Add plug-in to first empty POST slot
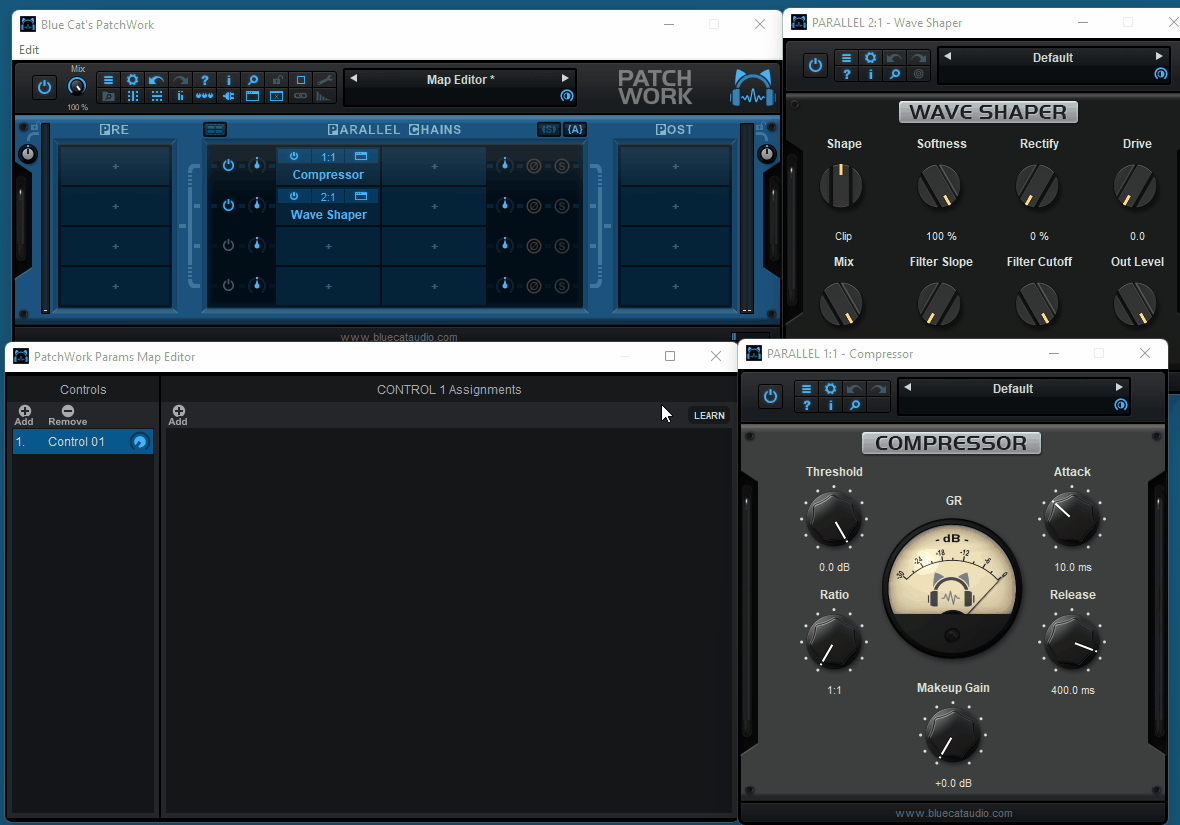The image size is (1180, 825). click(x=675, y=166)
